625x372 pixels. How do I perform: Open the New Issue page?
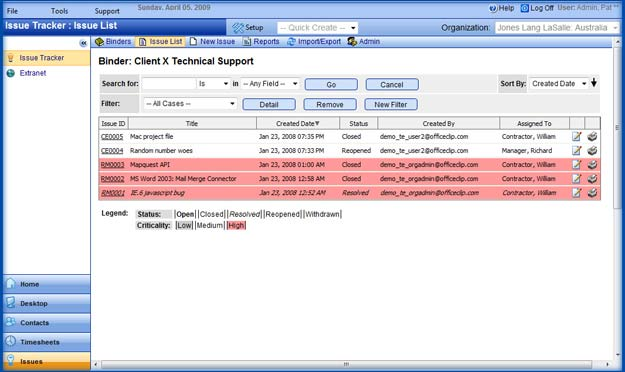point(212,41)
